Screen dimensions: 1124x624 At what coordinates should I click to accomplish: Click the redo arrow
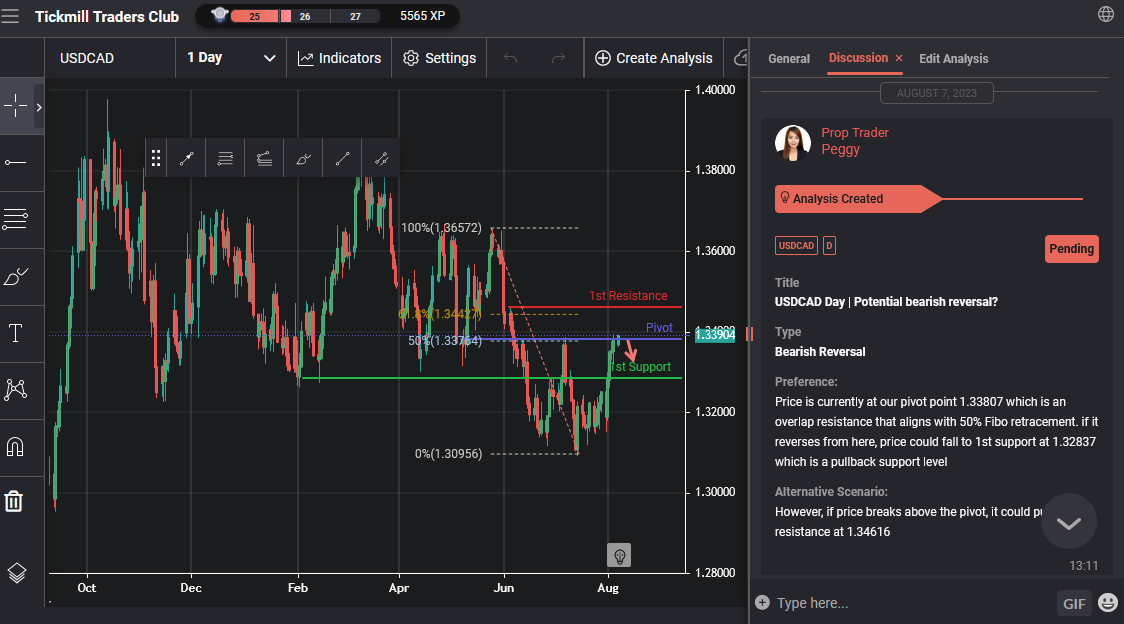point(558,58)
